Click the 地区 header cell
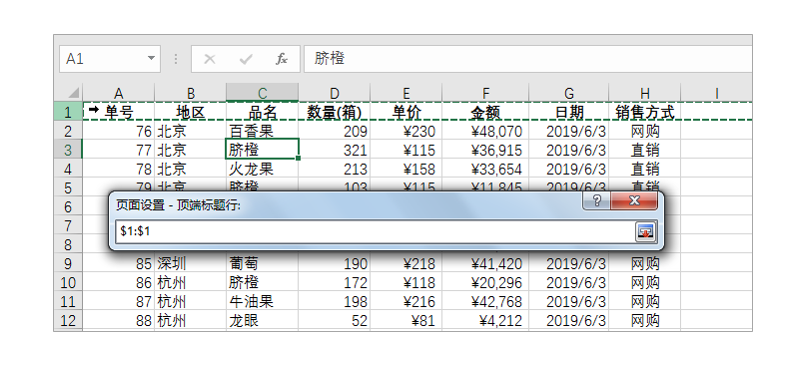The height and width of the screenshot is (371, 806). tap(190, 112)
